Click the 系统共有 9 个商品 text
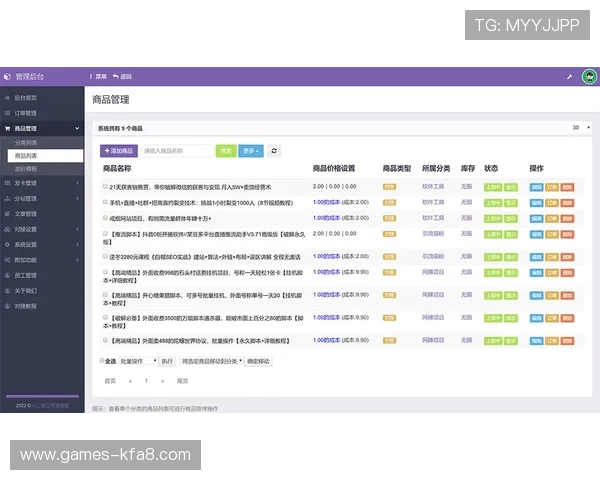The image size is (600, 480). [x=120, y=128]
